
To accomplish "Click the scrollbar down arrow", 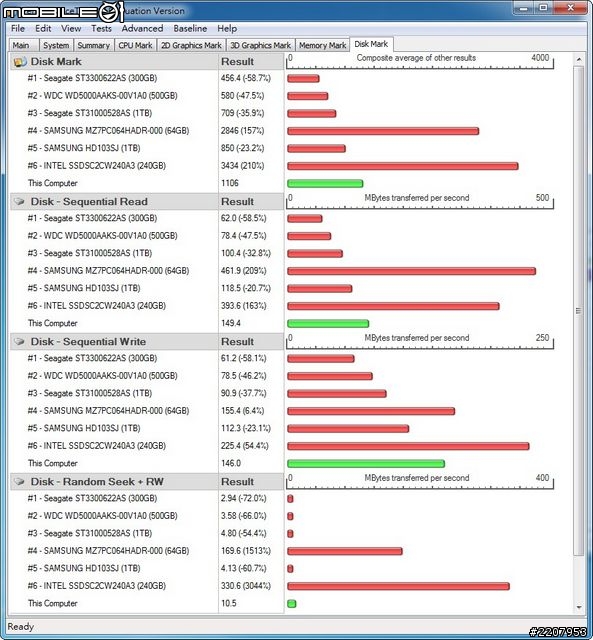I will [x=579, y=607].
